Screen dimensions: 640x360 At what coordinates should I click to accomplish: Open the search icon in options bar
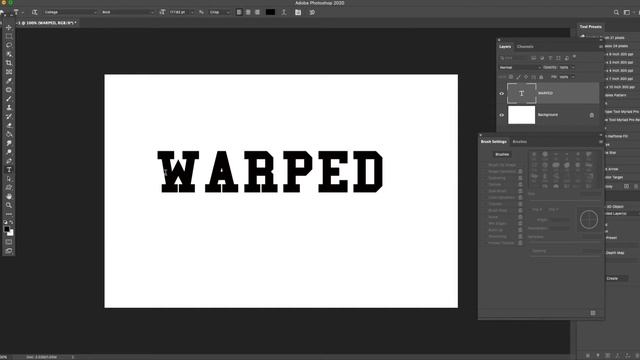point(616,13)
